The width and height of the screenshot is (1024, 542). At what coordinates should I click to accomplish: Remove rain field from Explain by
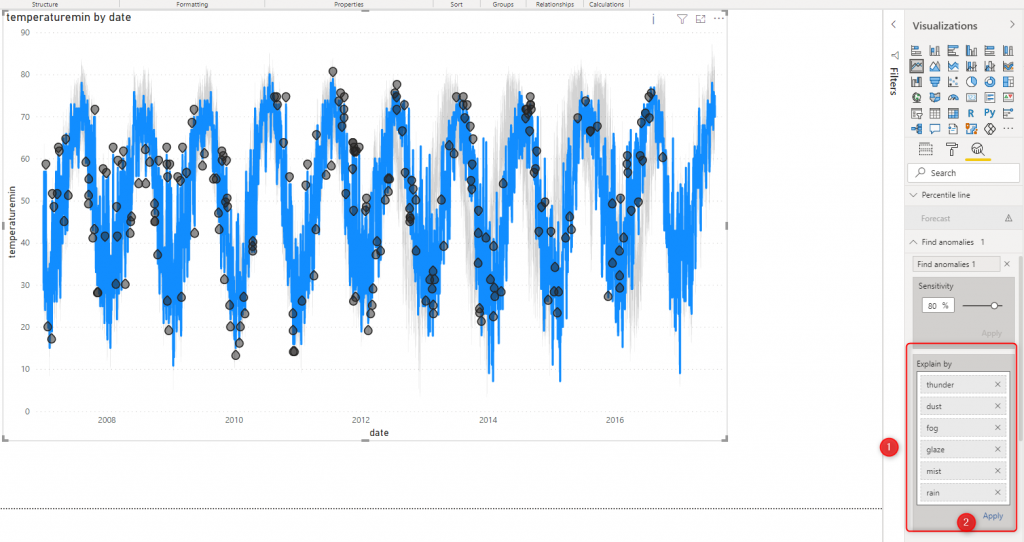[x=998, y=492]
